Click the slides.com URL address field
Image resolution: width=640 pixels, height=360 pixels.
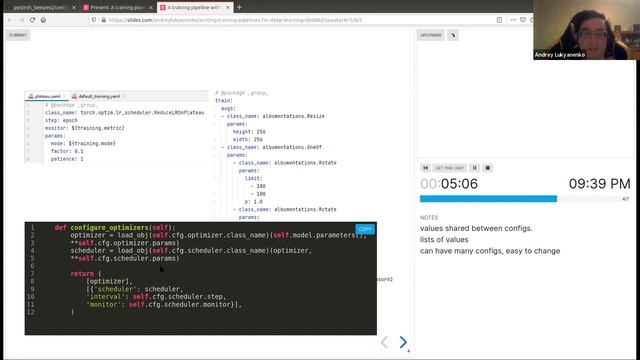pos(236,20)
